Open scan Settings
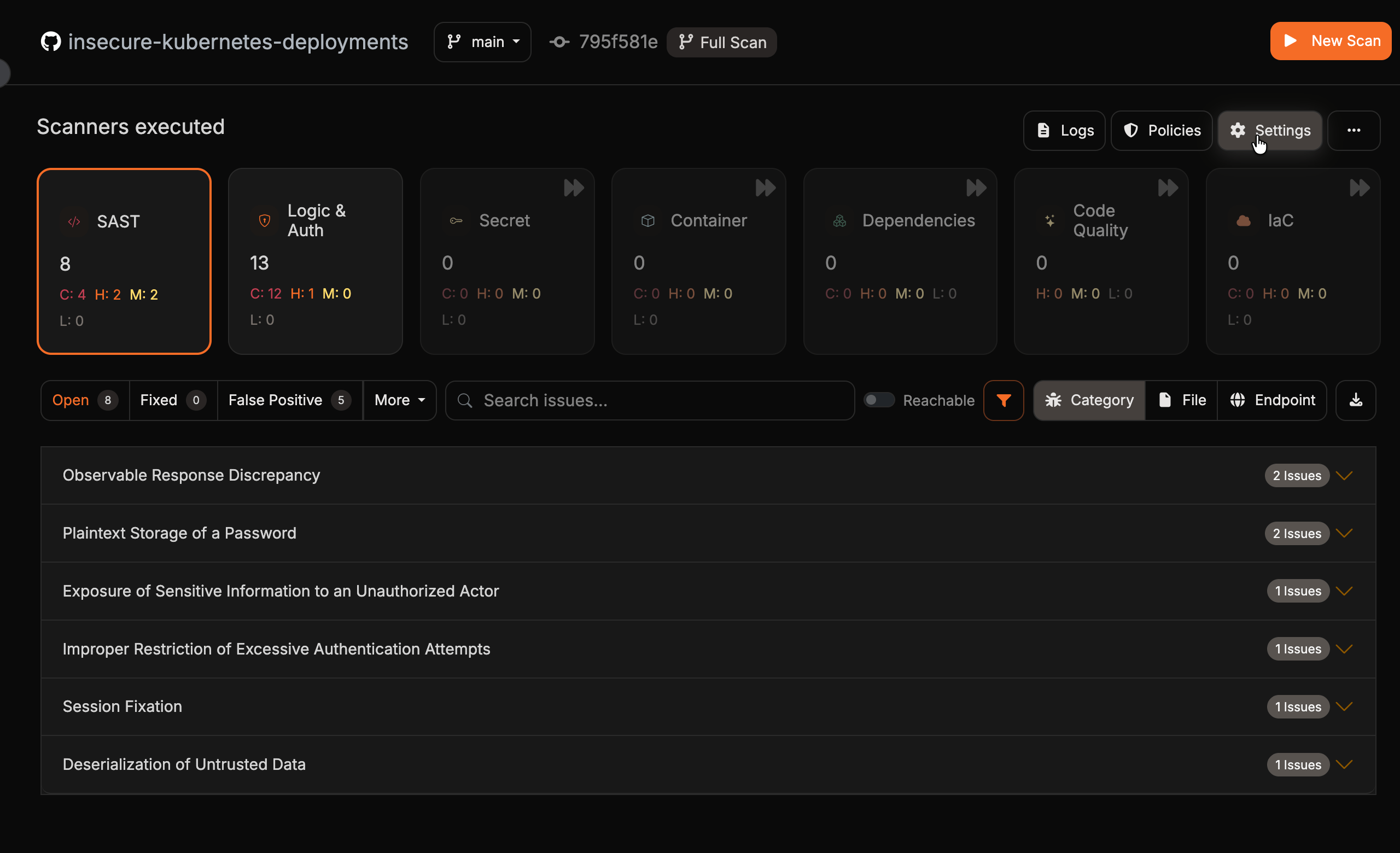 tap(1270, 131)
